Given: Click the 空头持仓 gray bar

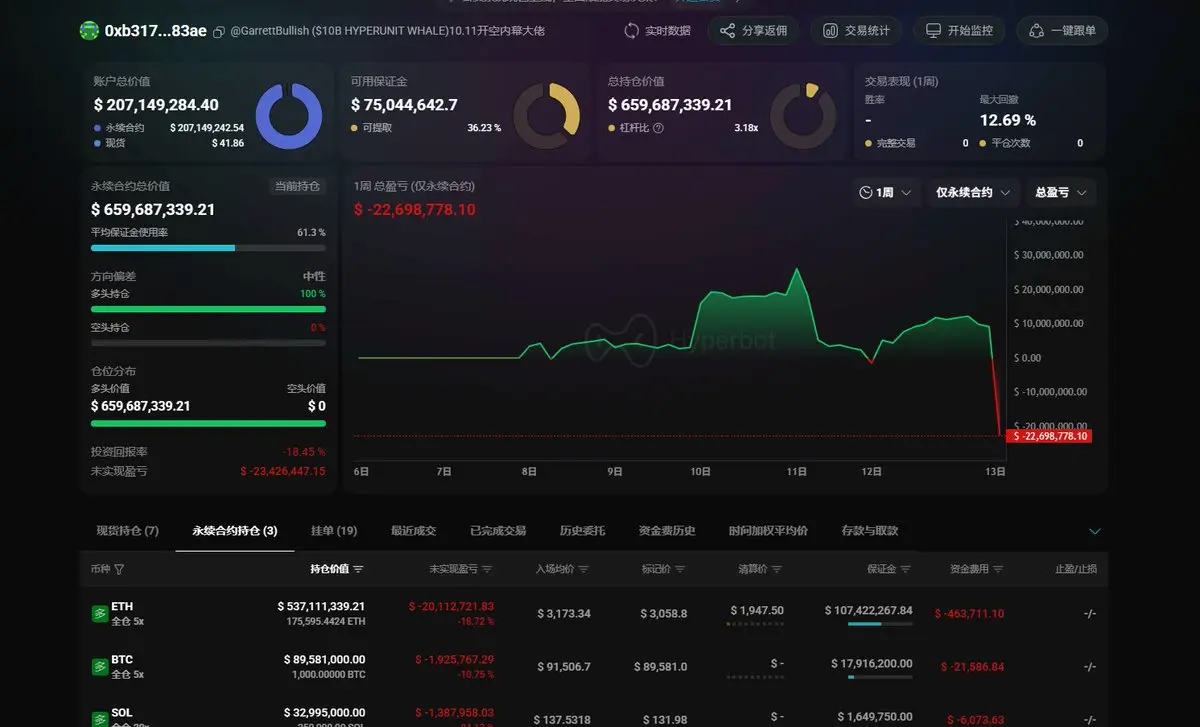Looking at the screenshot, I should click(x=208, y=343).
